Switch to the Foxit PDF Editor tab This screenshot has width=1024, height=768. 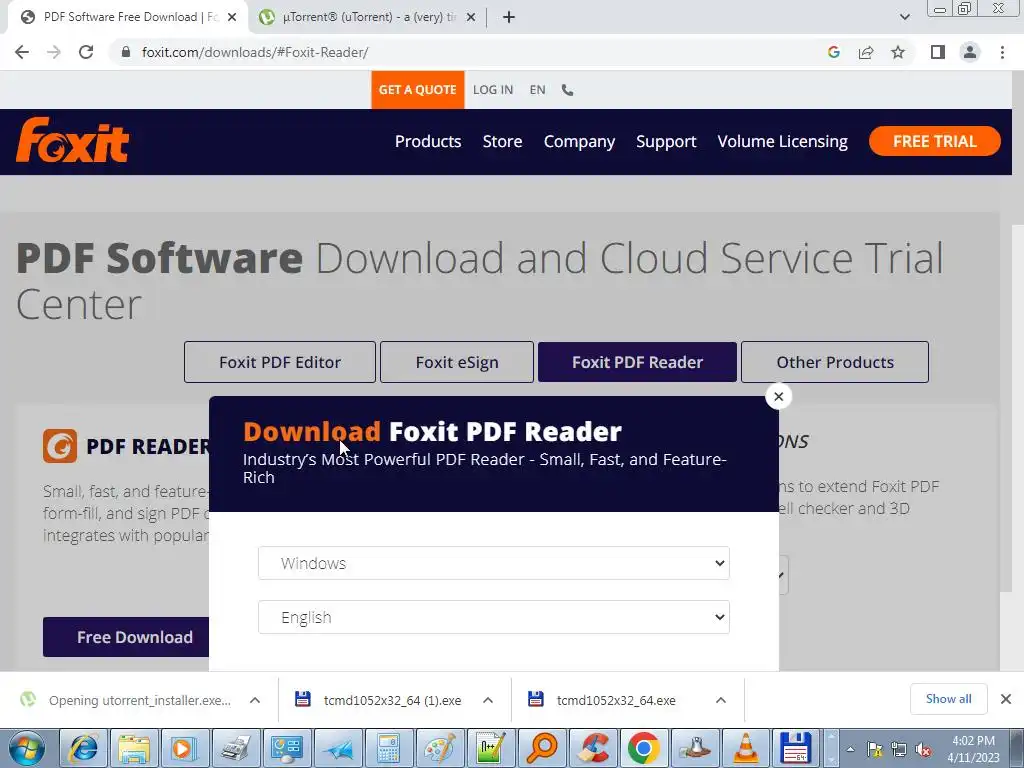tap(280, 362)
